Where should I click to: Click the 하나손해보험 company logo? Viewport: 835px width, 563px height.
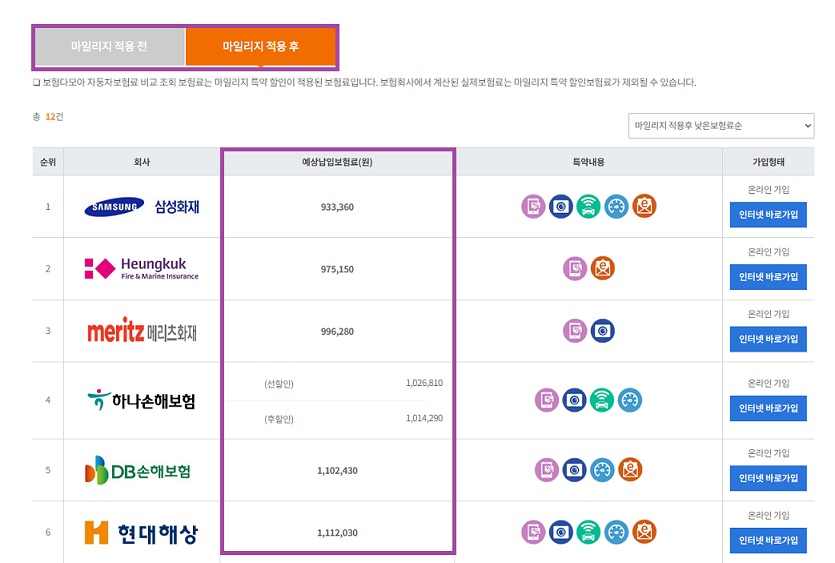[x=142, y=400]
